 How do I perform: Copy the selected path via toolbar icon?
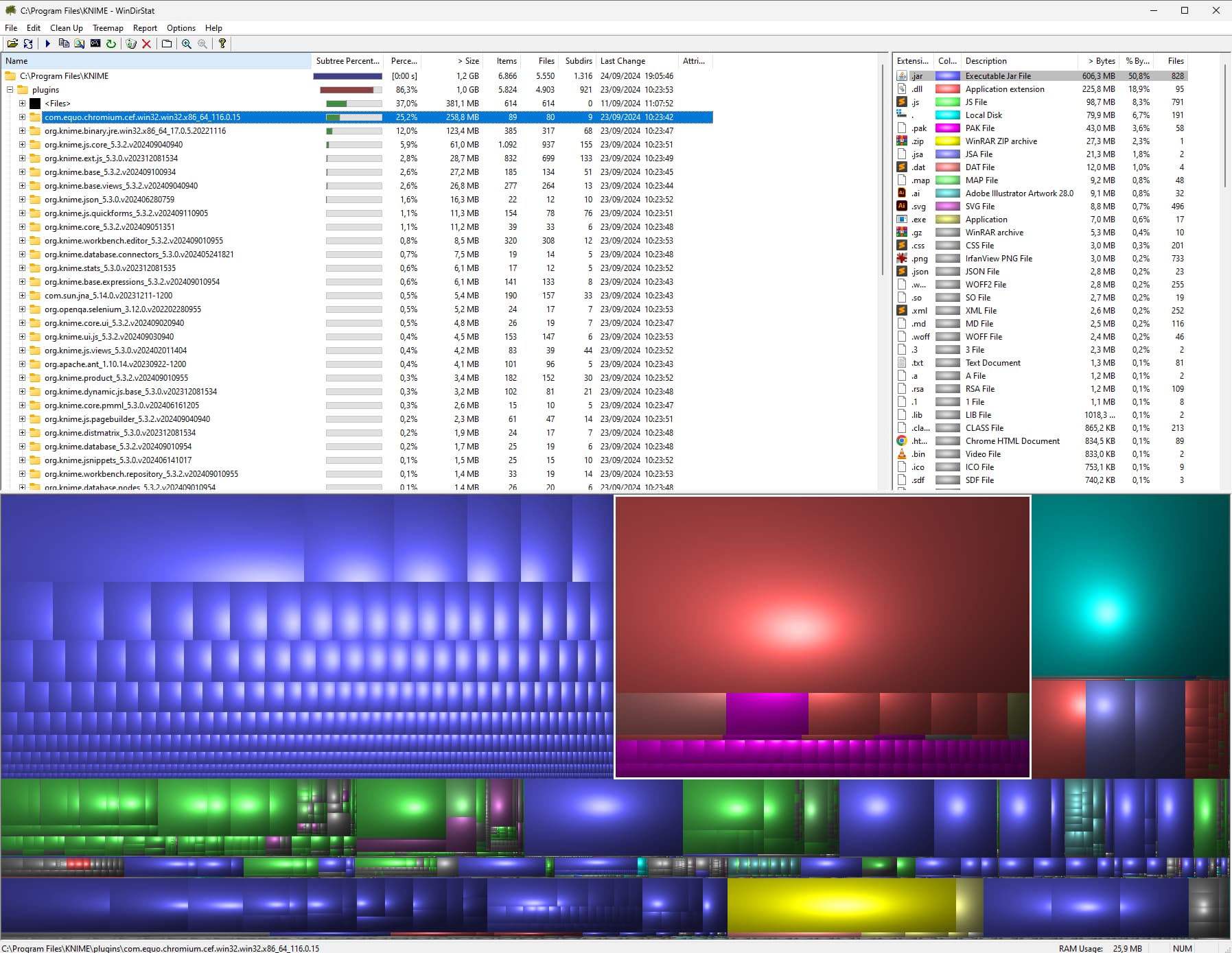tap(64, 43)
